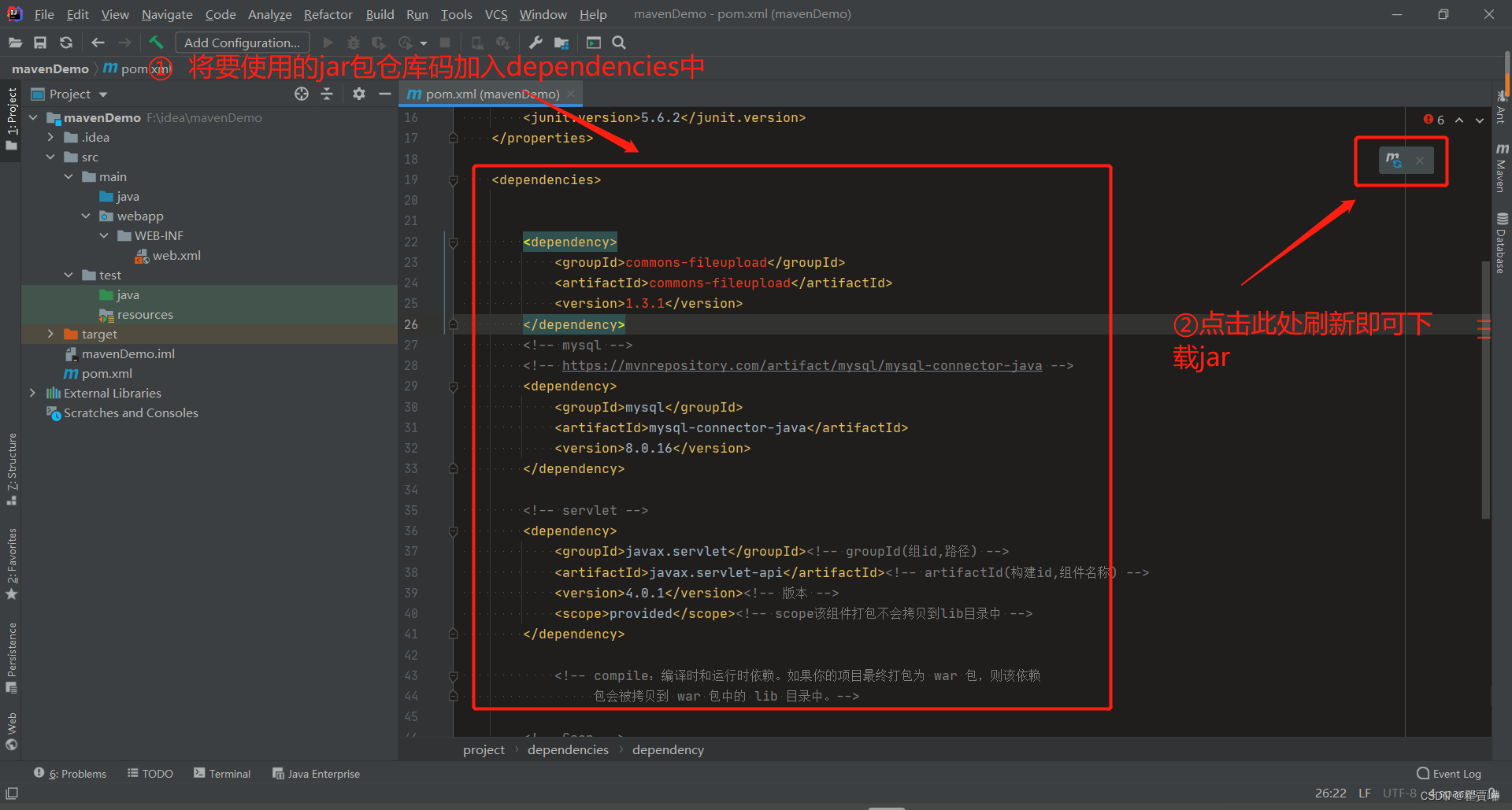Open the File menu
Screen dimensions: 1512x810
click(44, 14)
